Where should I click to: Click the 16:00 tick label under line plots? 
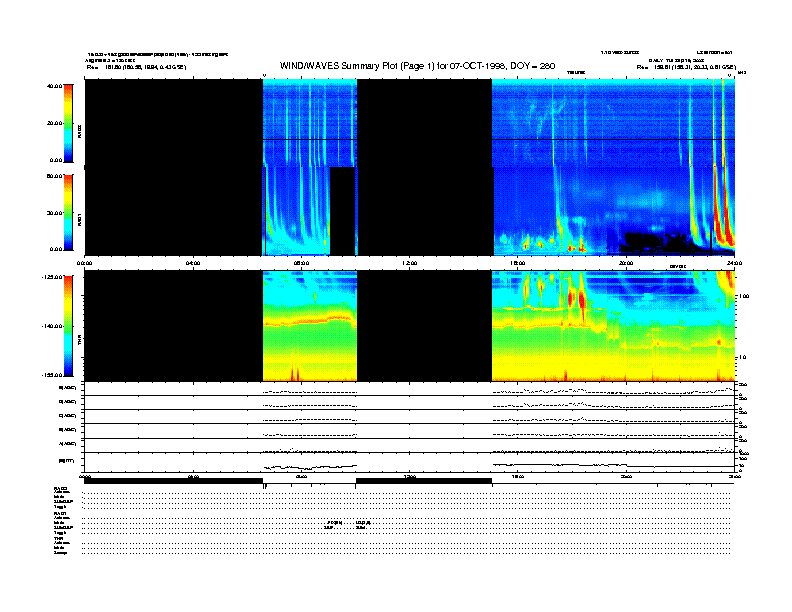pos(518,476)
